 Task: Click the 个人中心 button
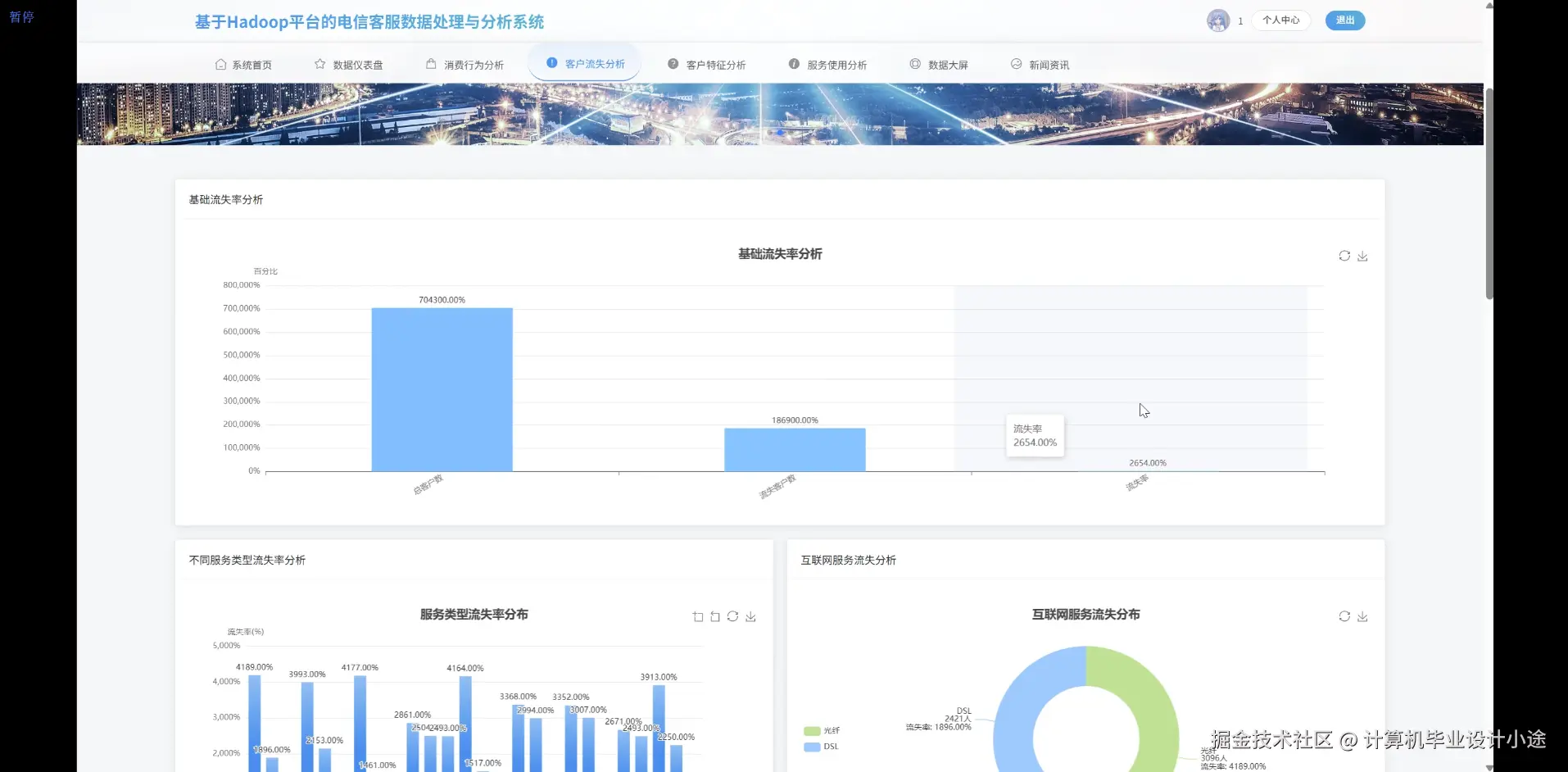pos(1281,20)
